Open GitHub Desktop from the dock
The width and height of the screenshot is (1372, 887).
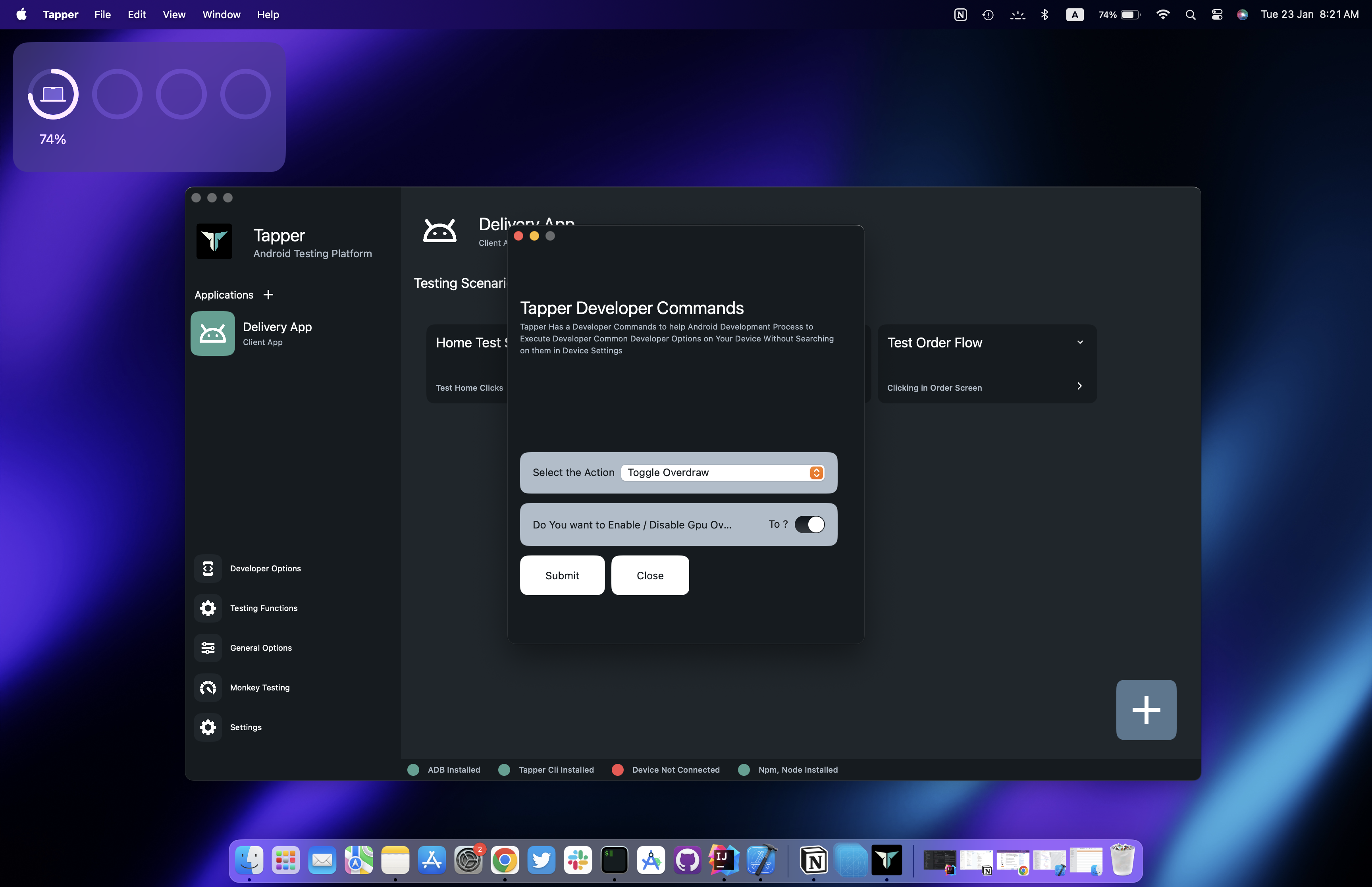pos(688,860)
